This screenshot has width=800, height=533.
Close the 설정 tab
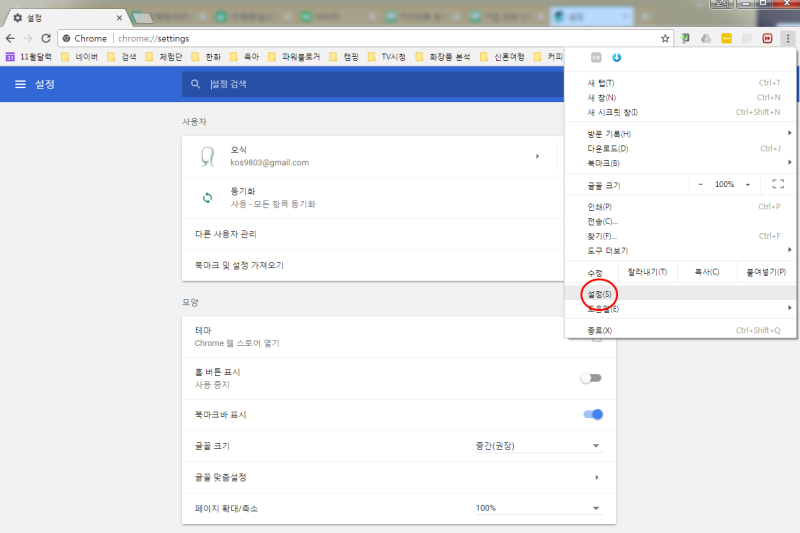[x=119, y=18]
